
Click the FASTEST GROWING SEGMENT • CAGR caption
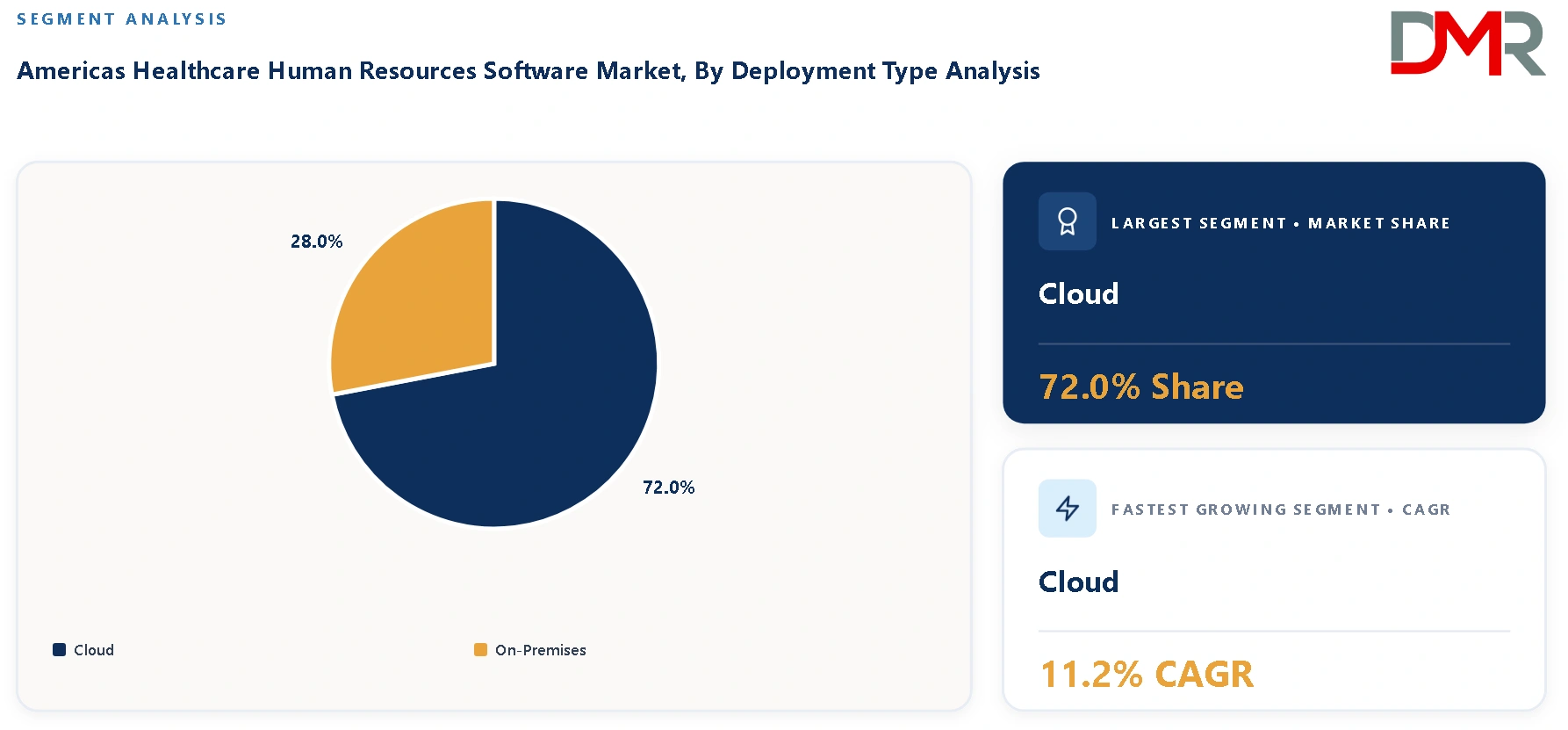(x=1281, y=510)
